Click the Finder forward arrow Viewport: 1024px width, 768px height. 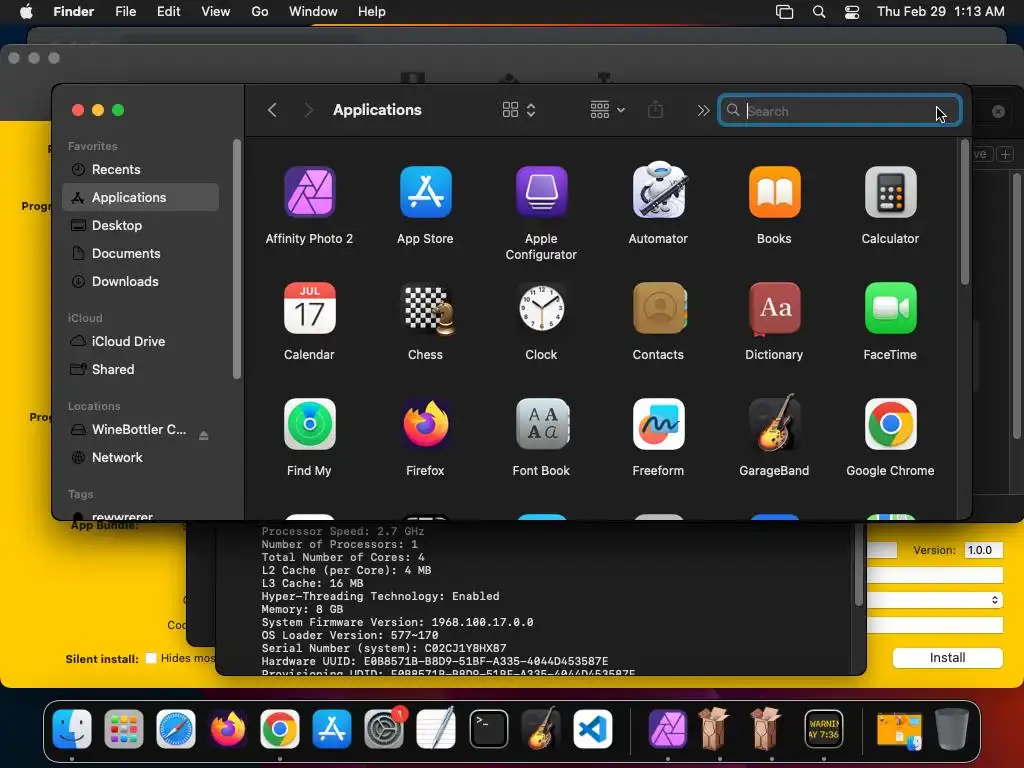point(308,110)
